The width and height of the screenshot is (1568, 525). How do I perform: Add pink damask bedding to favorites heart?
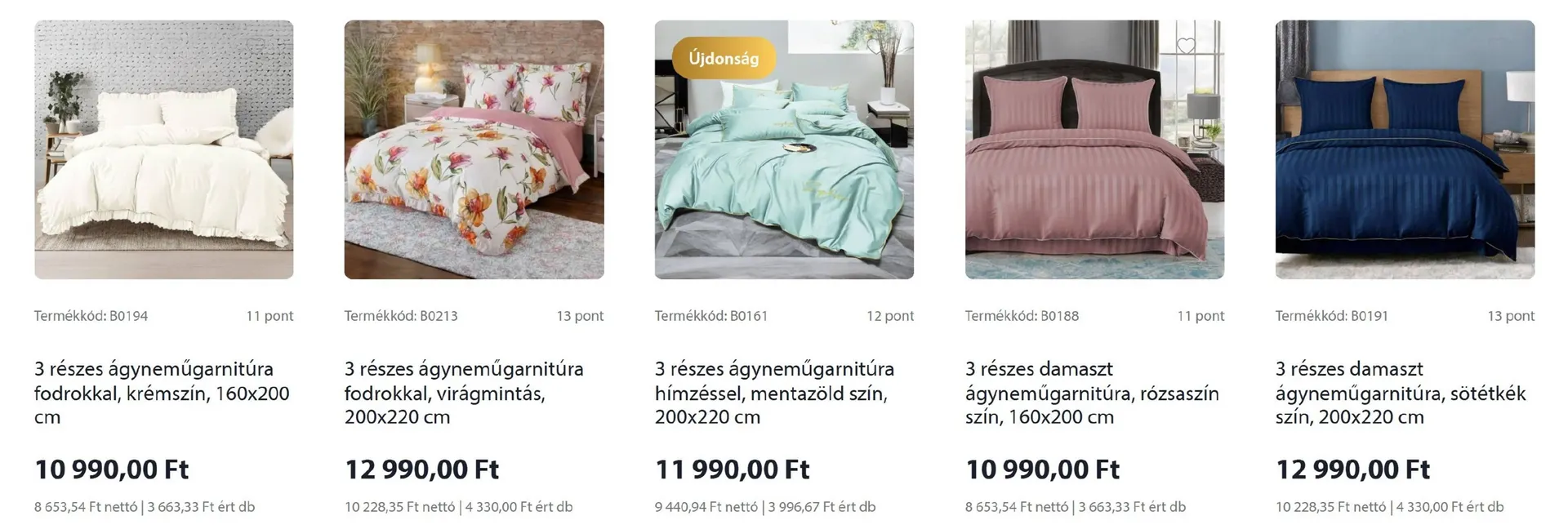pyautogui.click(x=1186, y=47)
